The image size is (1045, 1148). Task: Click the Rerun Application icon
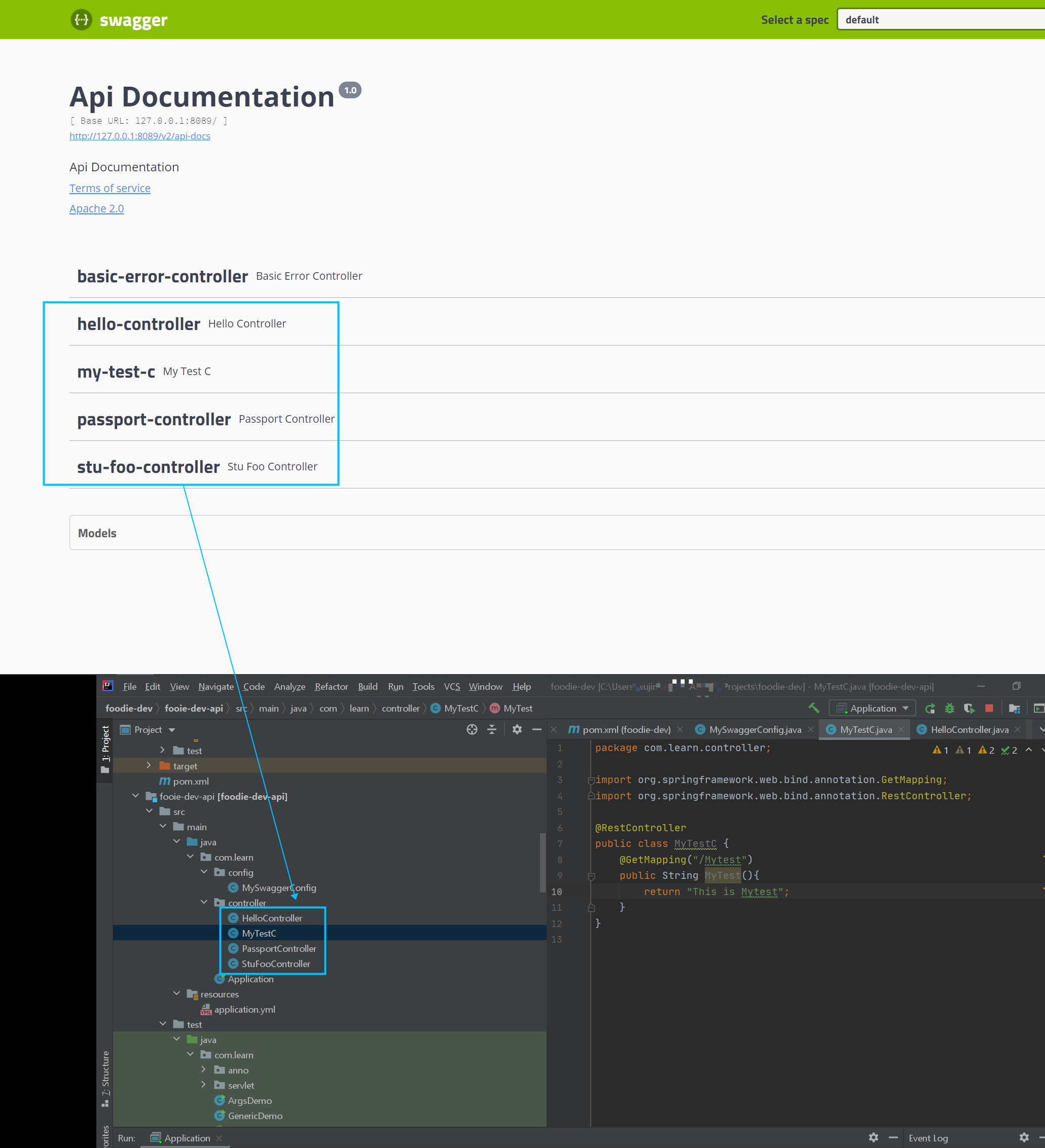930,709
